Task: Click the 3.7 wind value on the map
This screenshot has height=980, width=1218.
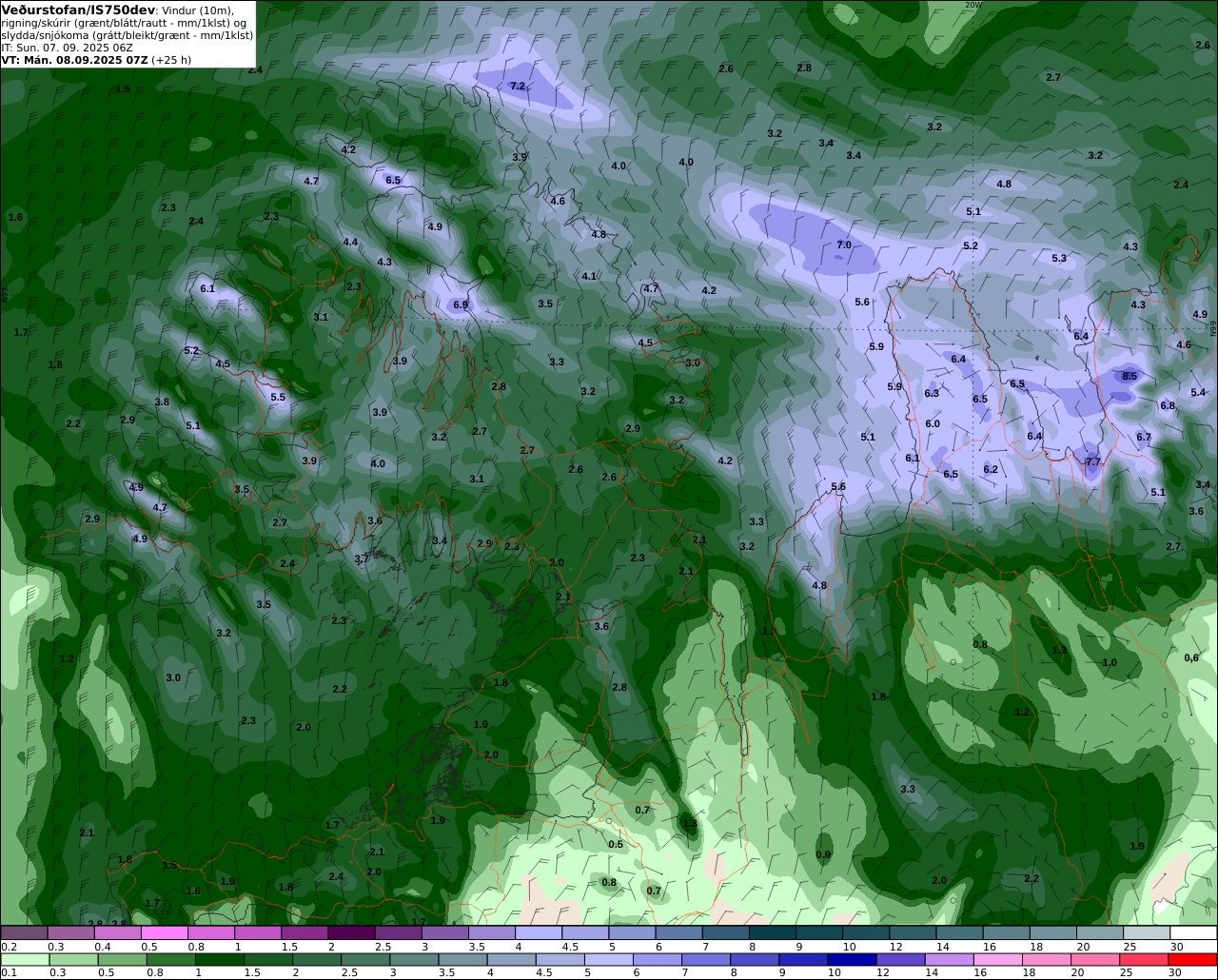Action: pos(362,559)
